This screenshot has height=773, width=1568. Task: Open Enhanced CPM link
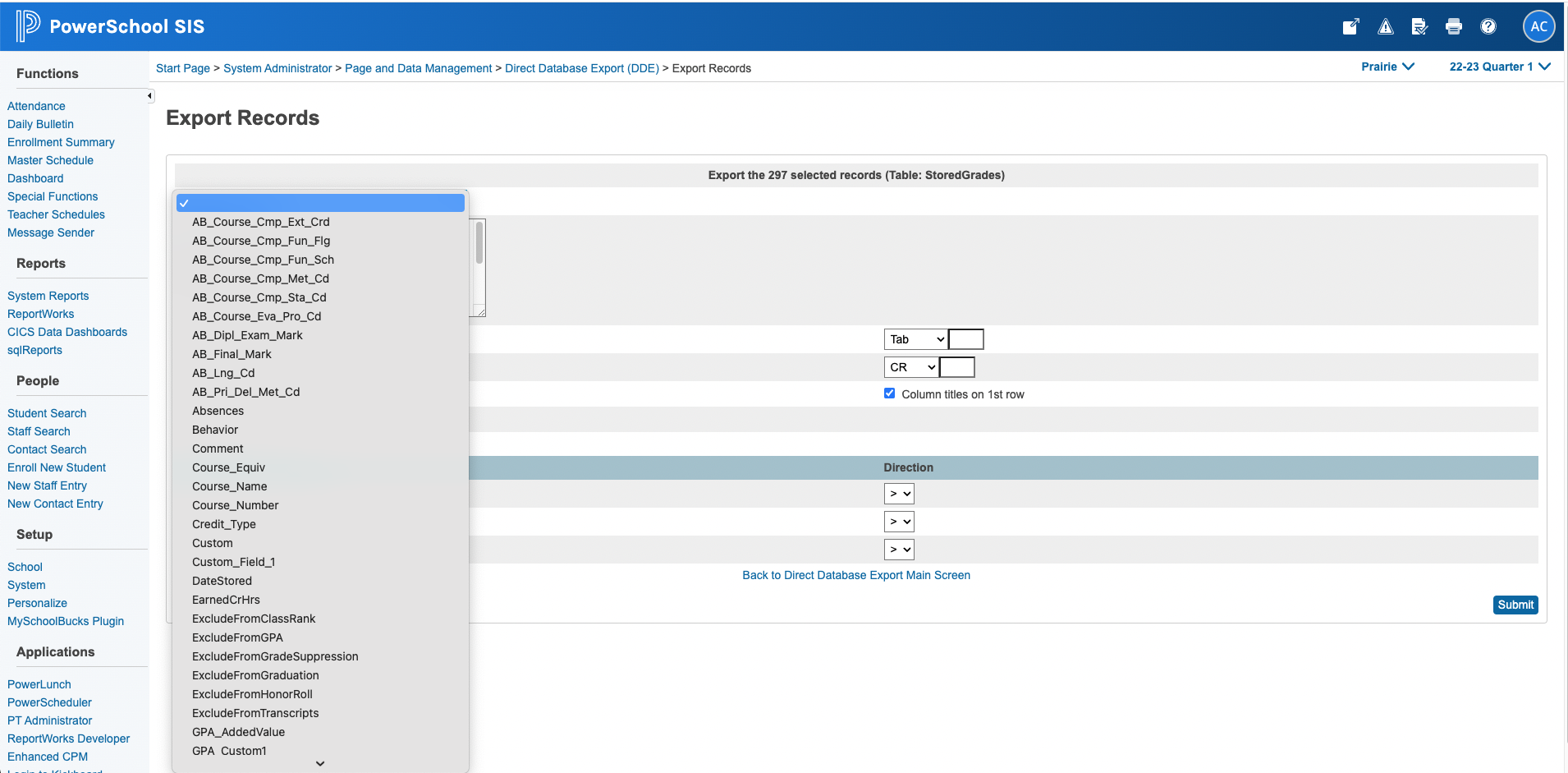click(x=48, y=757)
